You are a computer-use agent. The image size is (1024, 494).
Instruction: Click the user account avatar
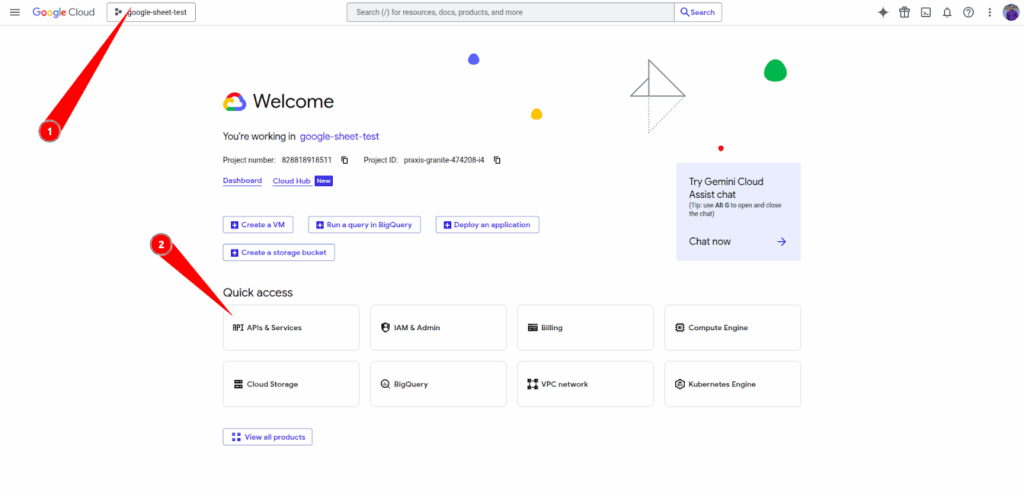point(1010,12)
